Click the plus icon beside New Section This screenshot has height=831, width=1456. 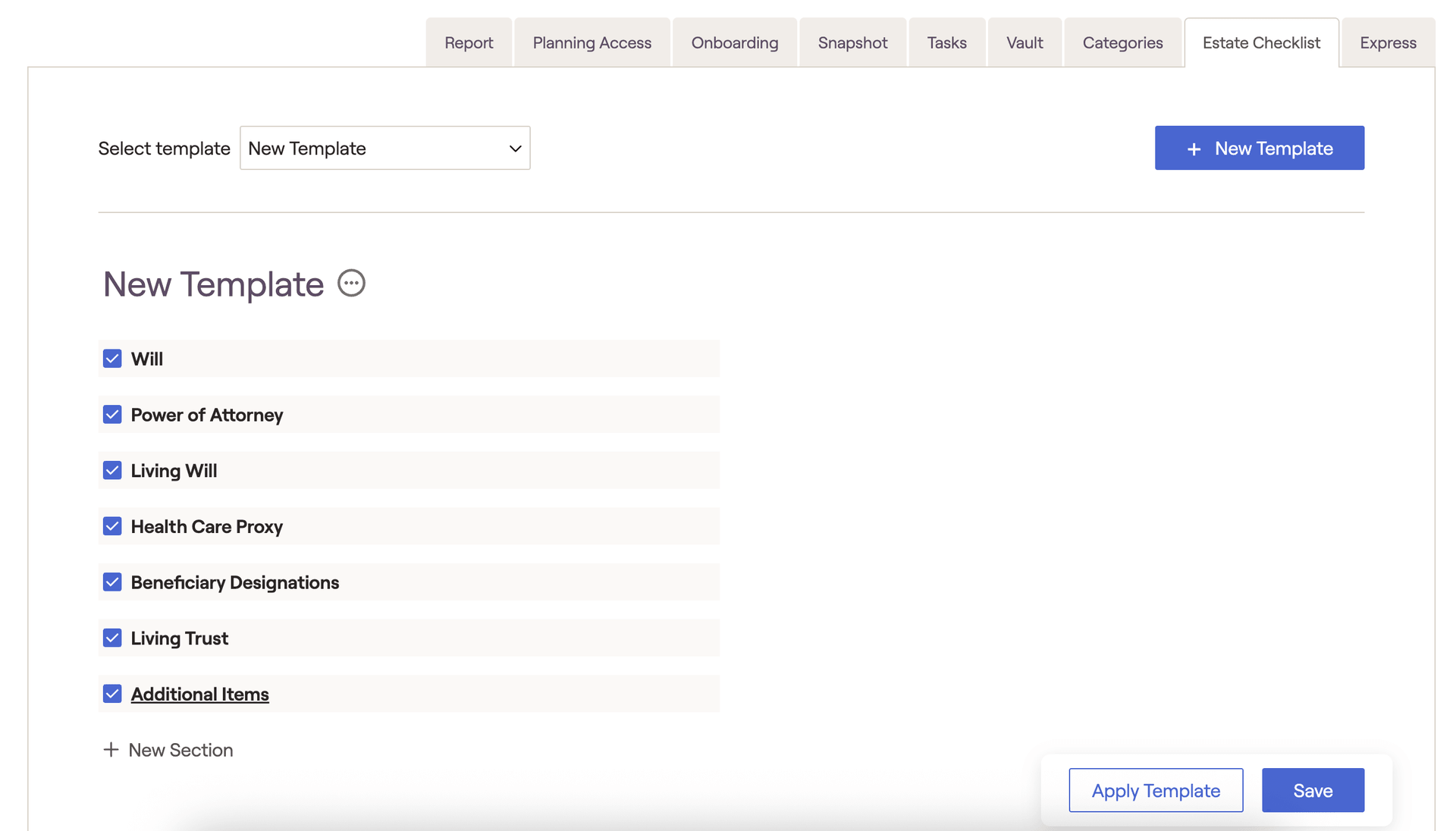(x=111, y=750)
